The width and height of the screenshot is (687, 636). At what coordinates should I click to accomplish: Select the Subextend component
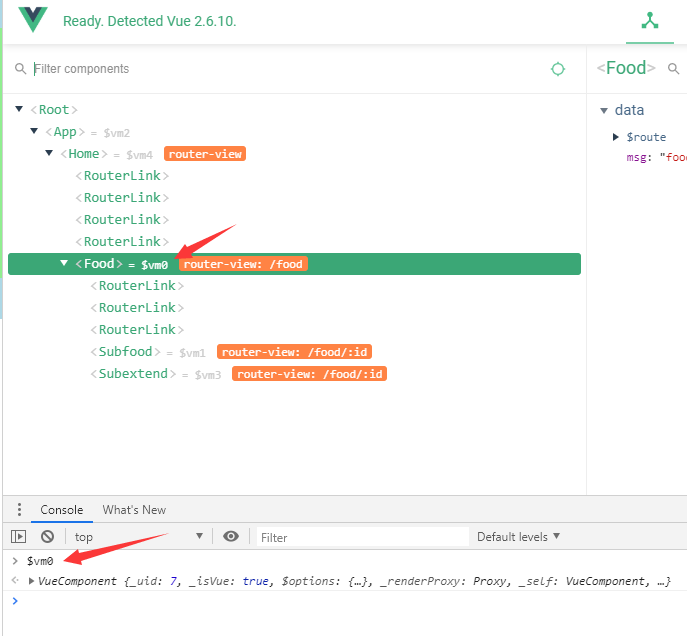click(x=133, y=374)
